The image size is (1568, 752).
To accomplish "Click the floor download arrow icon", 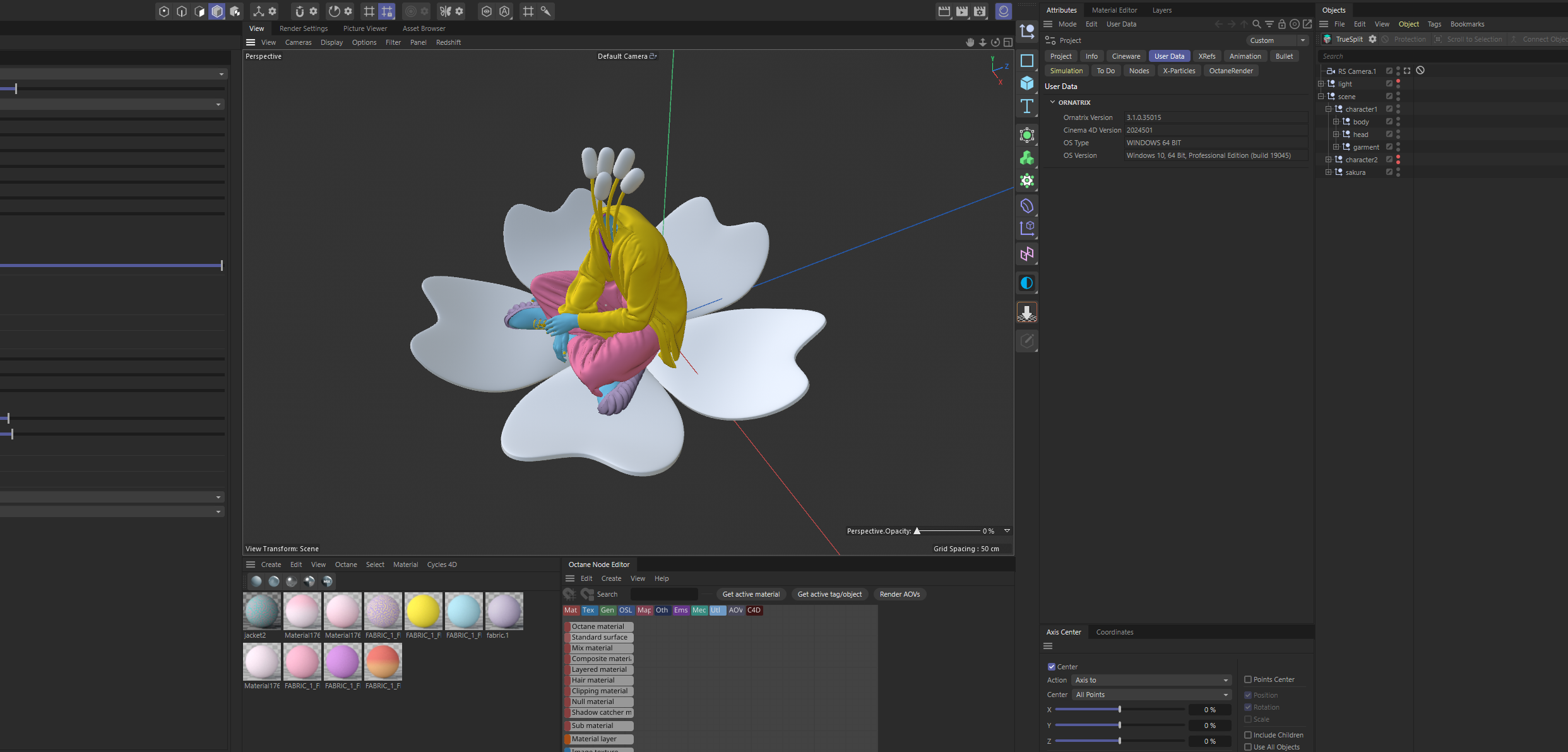I will tap(1027, 313).
